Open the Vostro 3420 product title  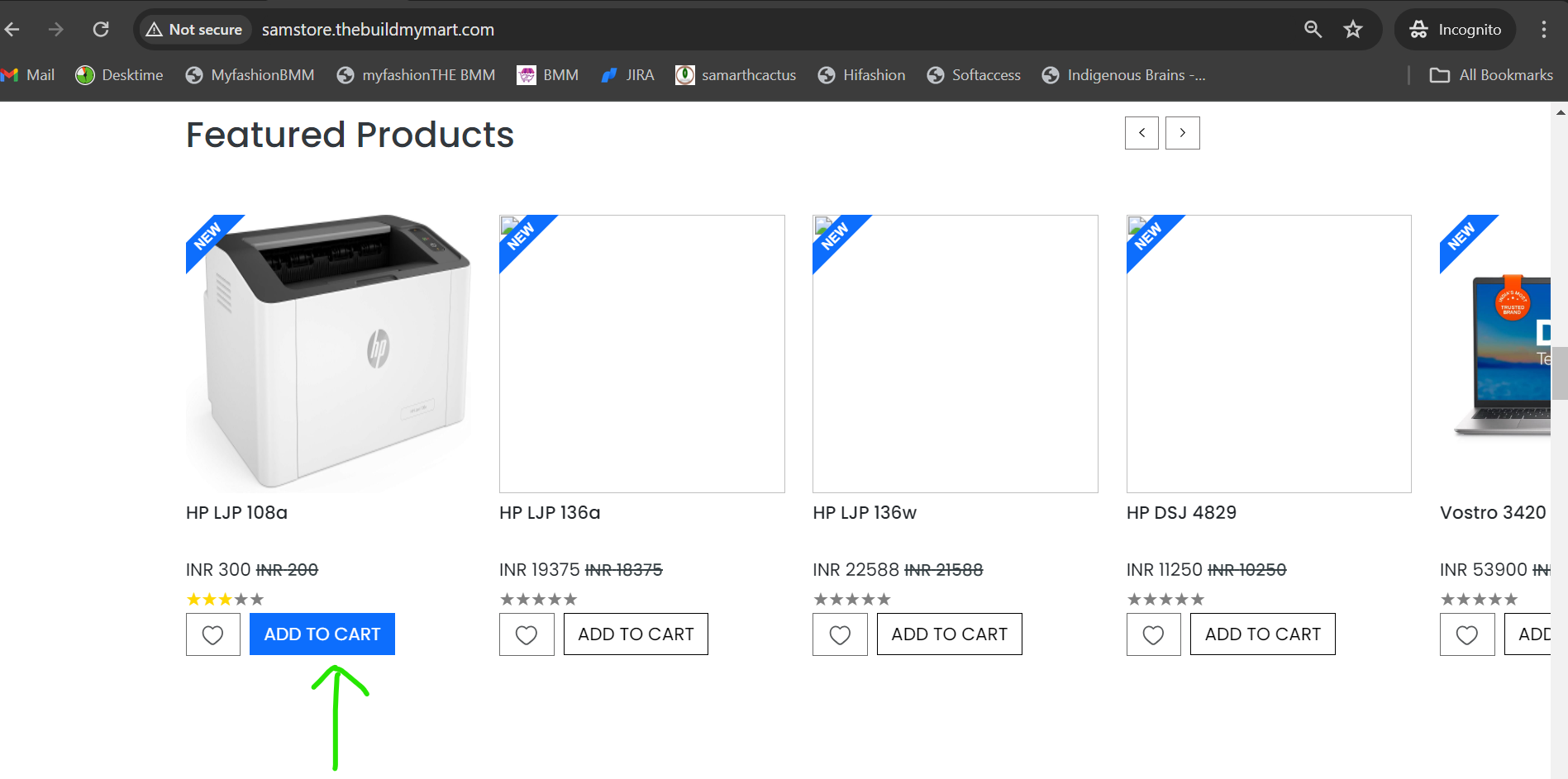(1493, 513)
